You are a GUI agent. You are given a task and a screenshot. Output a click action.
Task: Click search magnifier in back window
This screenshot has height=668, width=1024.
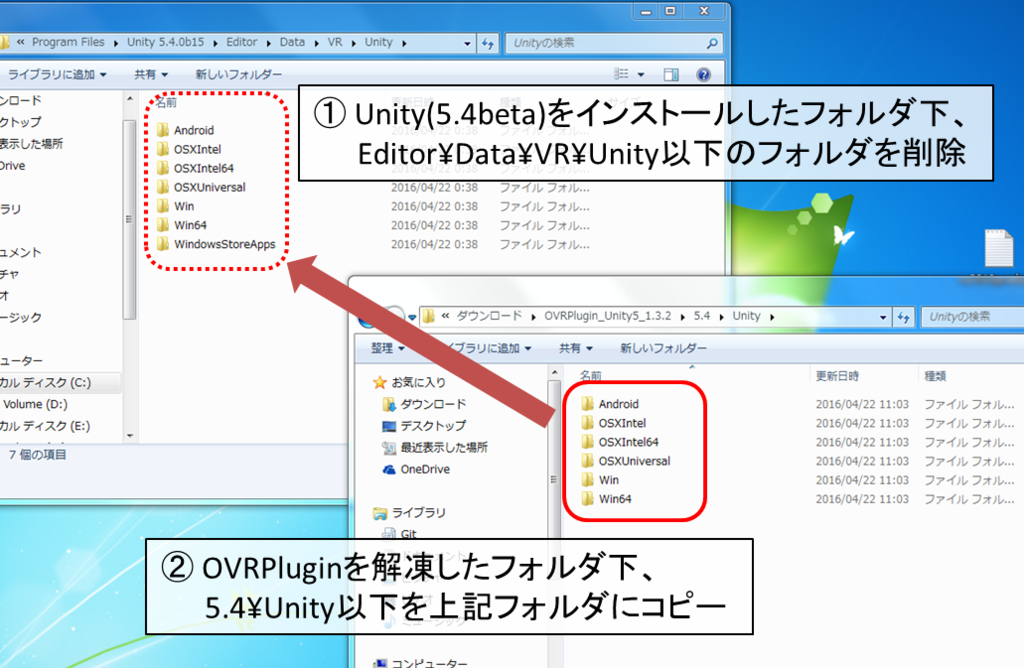pos(712,43)
